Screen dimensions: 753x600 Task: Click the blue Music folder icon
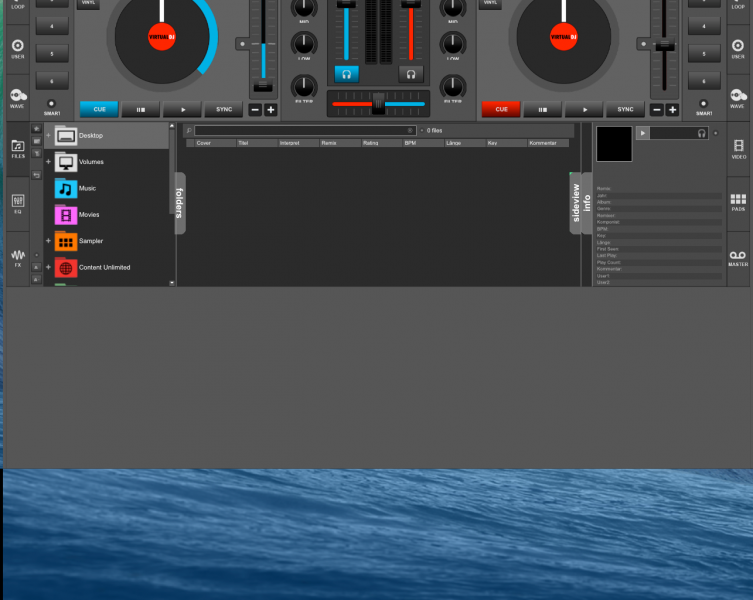pyautogui.click(x=66, y=188)
